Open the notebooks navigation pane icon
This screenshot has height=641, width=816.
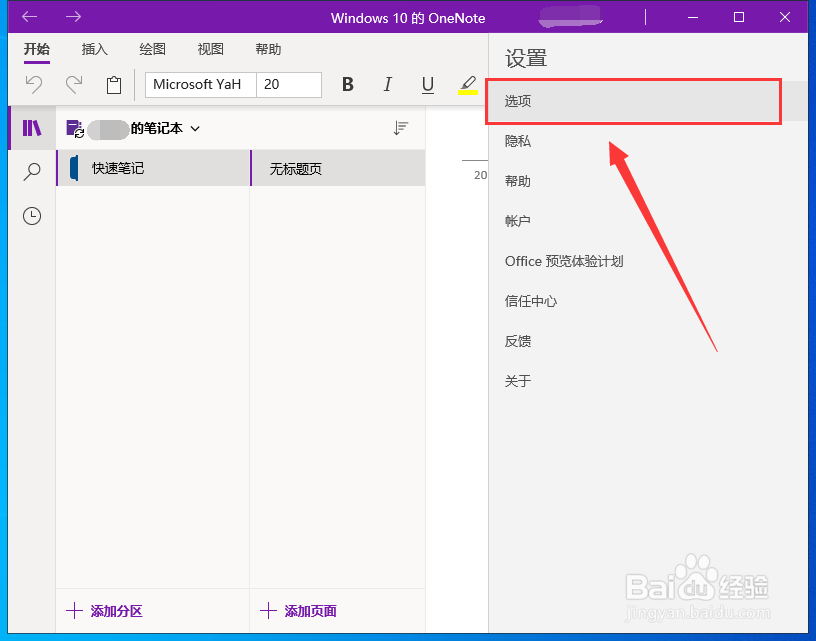point(32,128)
